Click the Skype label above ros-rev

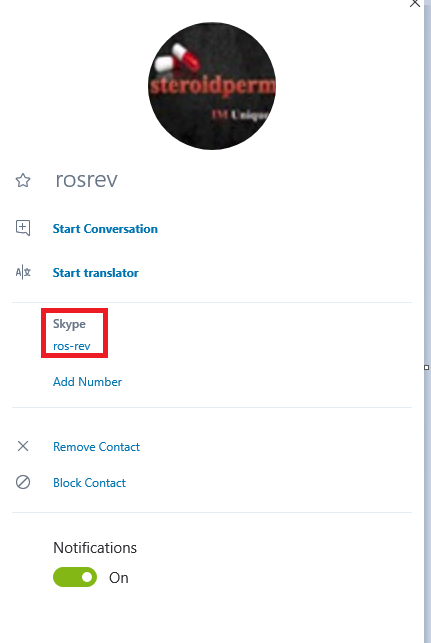pyautogui.click(x=69, y=324)
